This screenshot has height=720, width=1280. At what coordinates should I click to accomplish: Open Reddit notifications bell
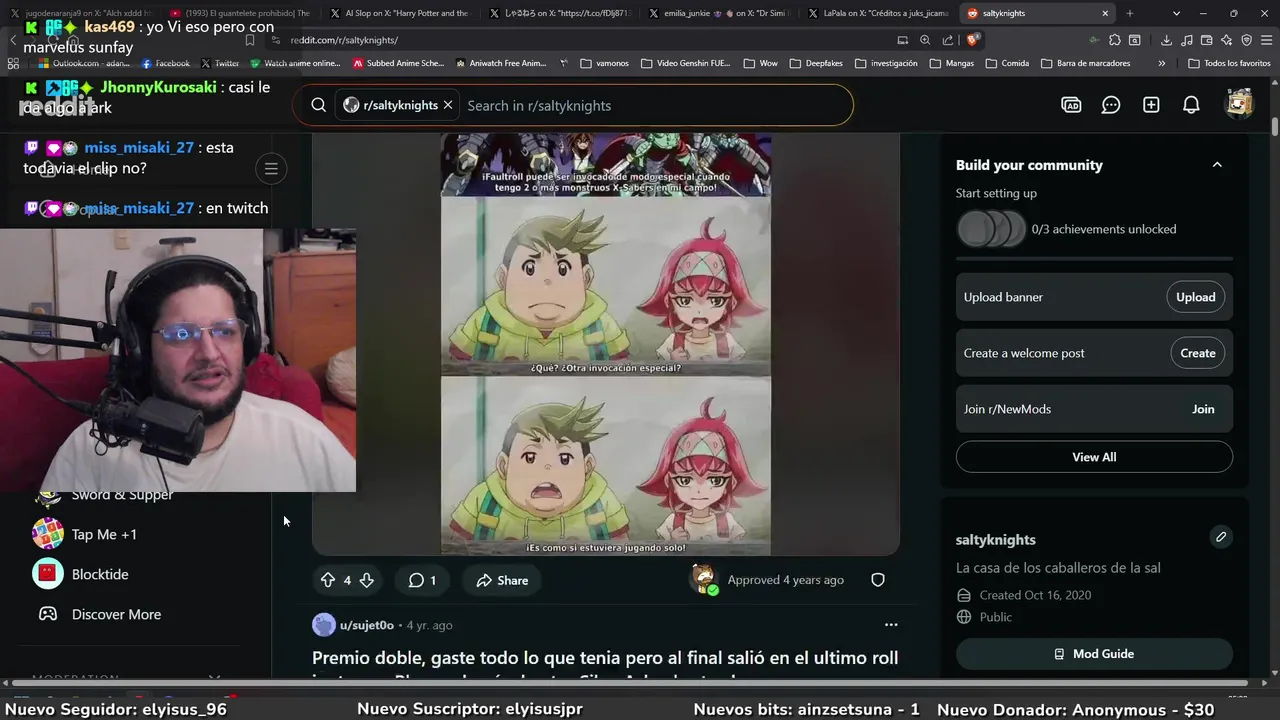1191,105
